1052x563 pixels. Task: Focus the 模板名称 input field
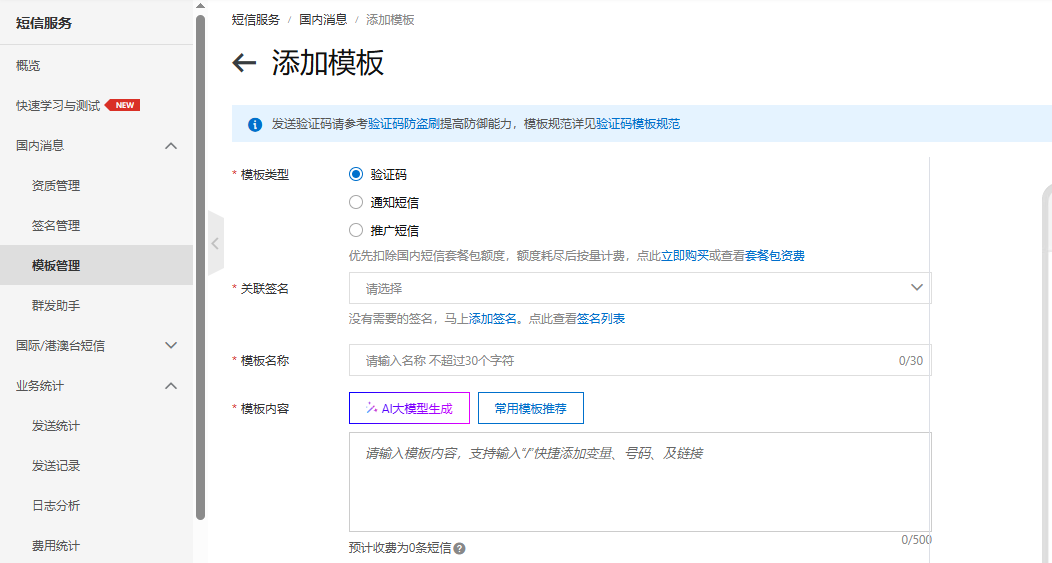click(640, 360)
